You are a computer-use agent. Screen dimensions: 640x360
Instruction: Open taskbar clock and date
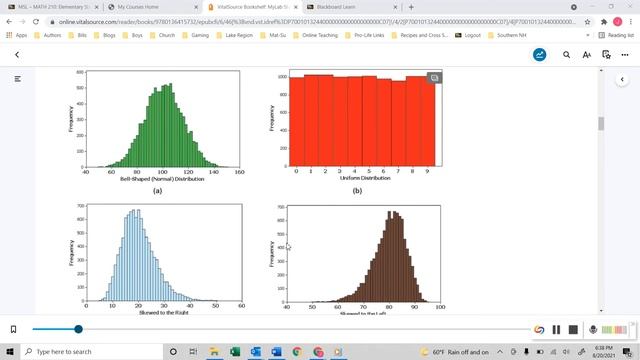click(x=604, y=351)
